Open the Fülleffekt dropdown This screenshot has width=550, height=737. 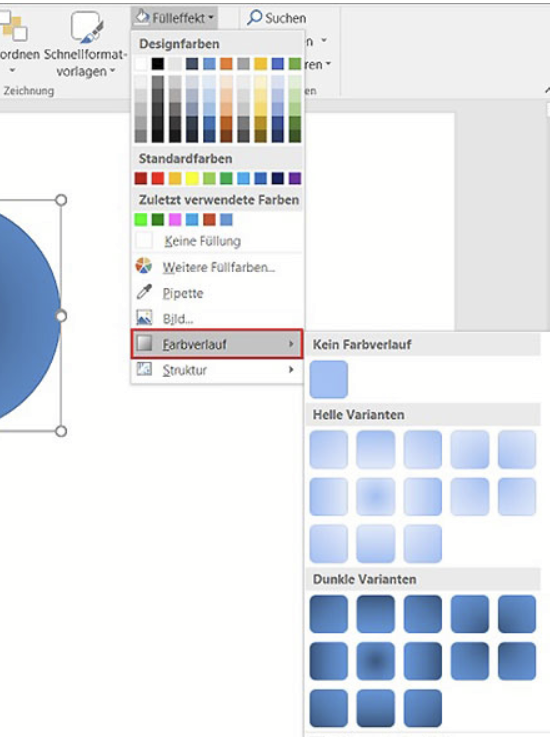(x=174, y=18)
